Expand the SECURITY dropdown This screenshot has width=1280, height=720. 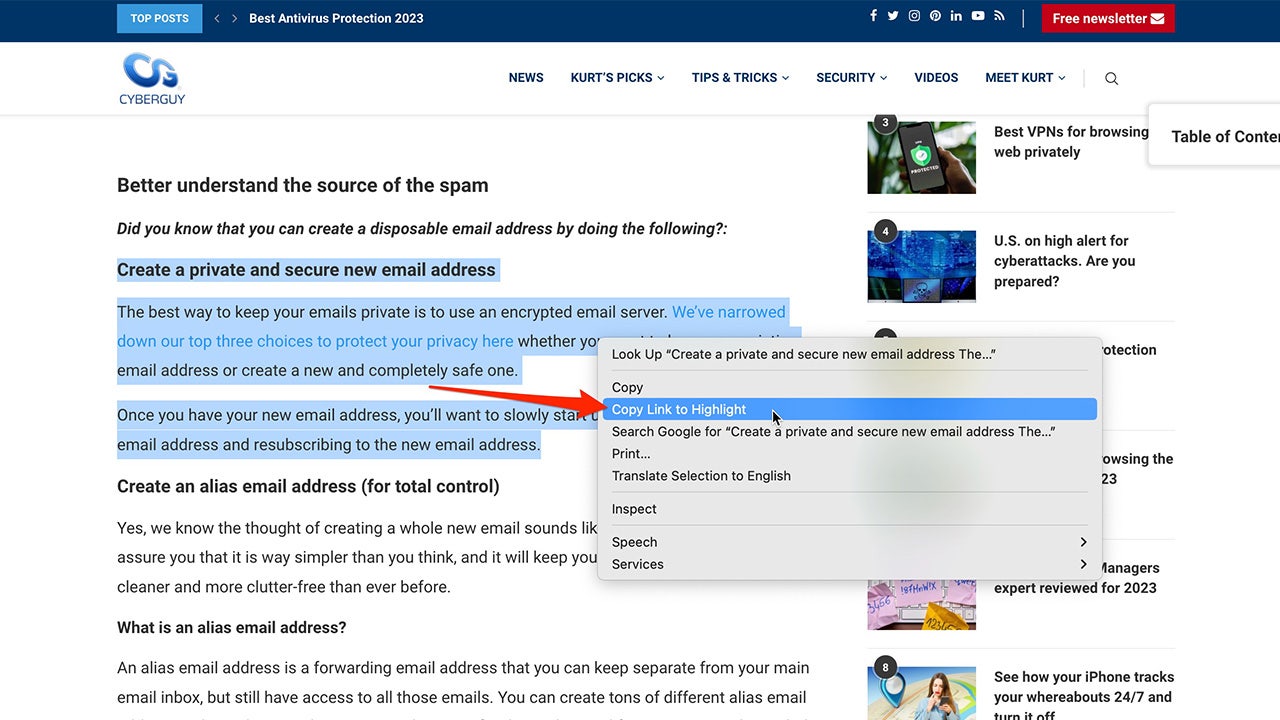[852, 77]
